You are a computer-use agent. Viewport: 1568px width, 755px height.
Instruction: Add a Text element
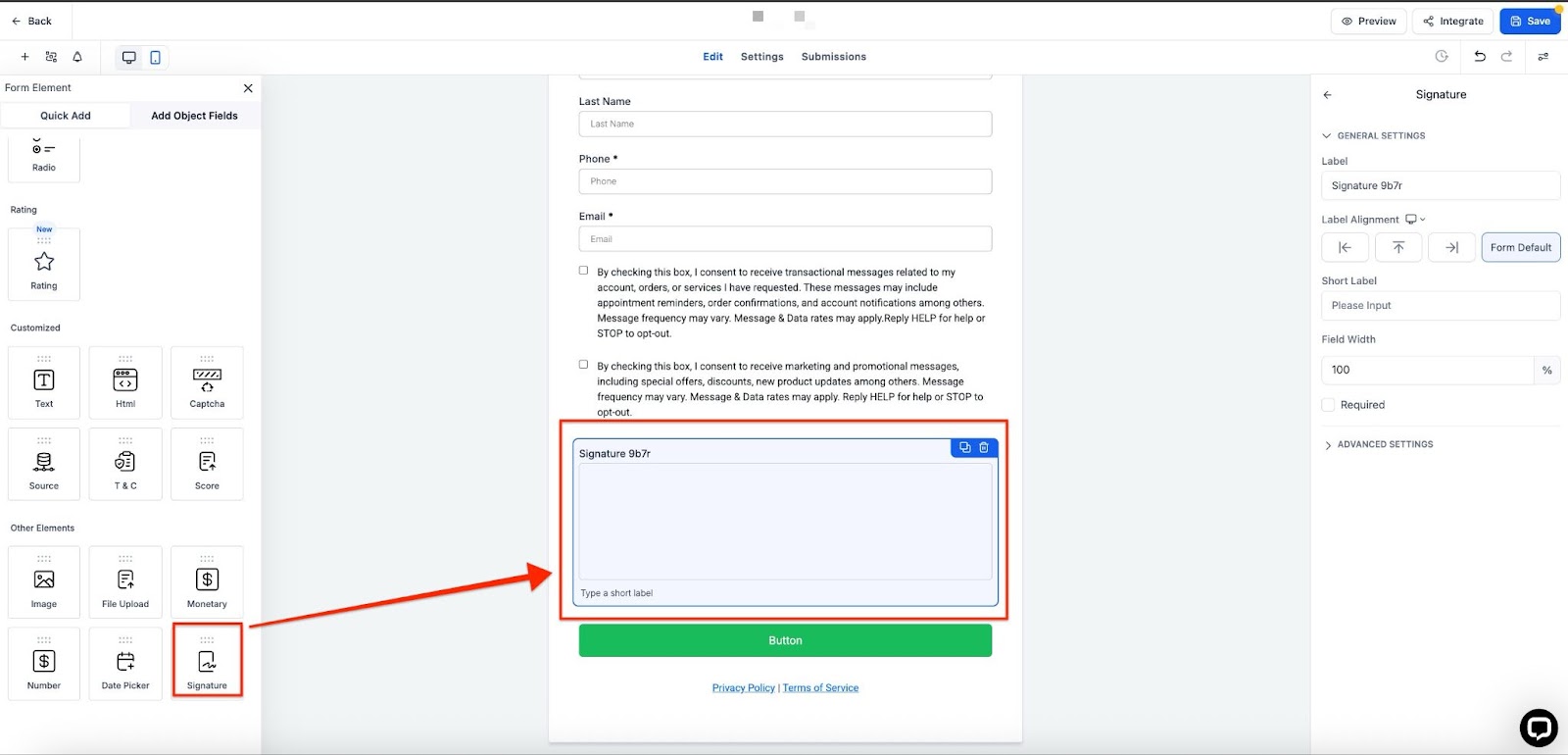pyautogui.click(x=44, y=382)
